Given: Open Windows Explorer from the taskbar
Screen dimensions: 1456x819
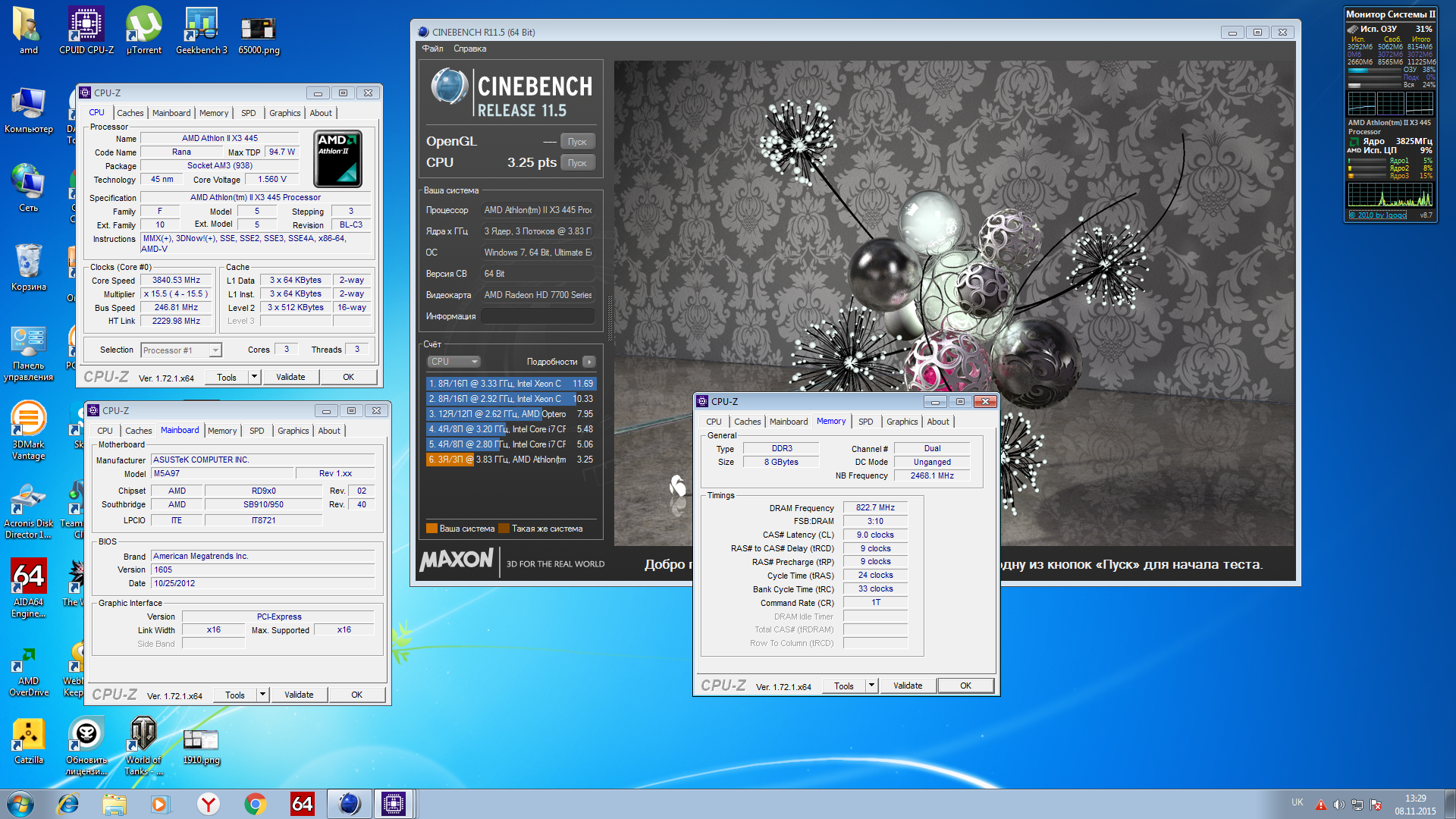Looking at the screenshot, I should point(115,804).
